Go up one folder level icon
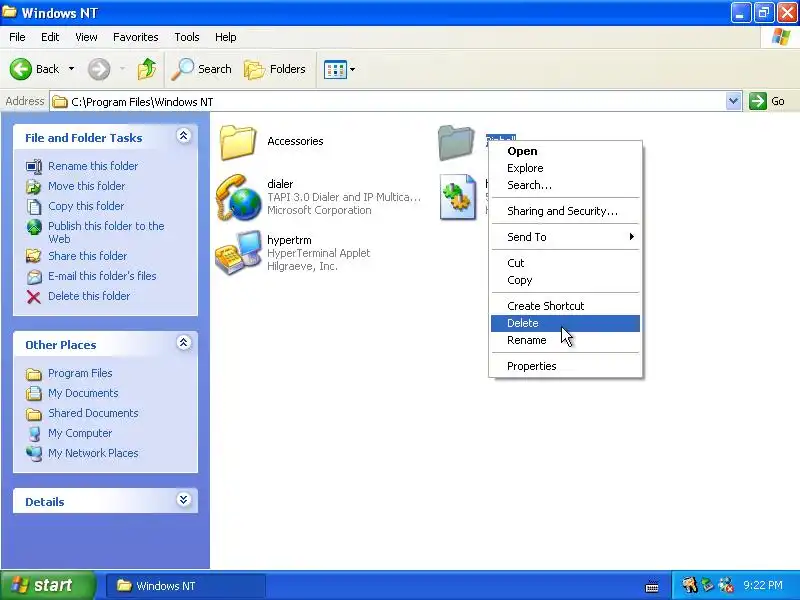 coord(147,69)
